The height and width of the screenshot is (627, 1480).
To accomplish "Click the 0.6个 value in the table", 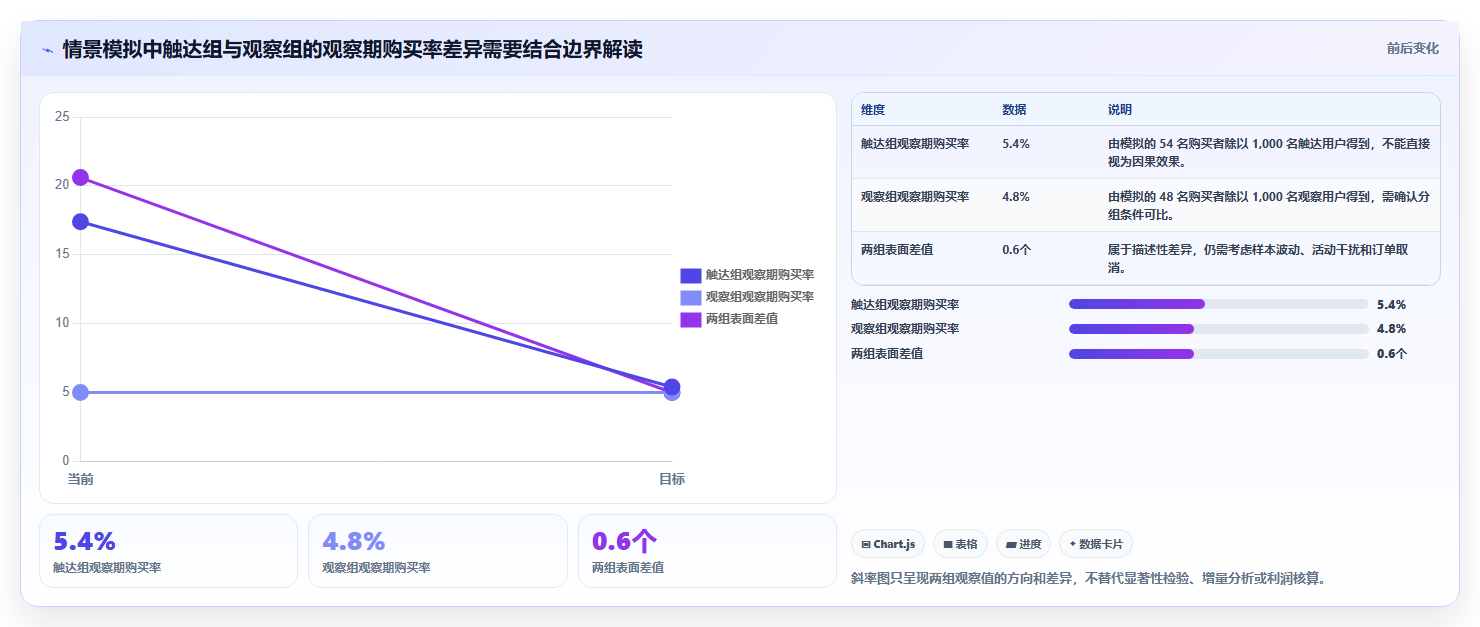I will (1017, 250).
